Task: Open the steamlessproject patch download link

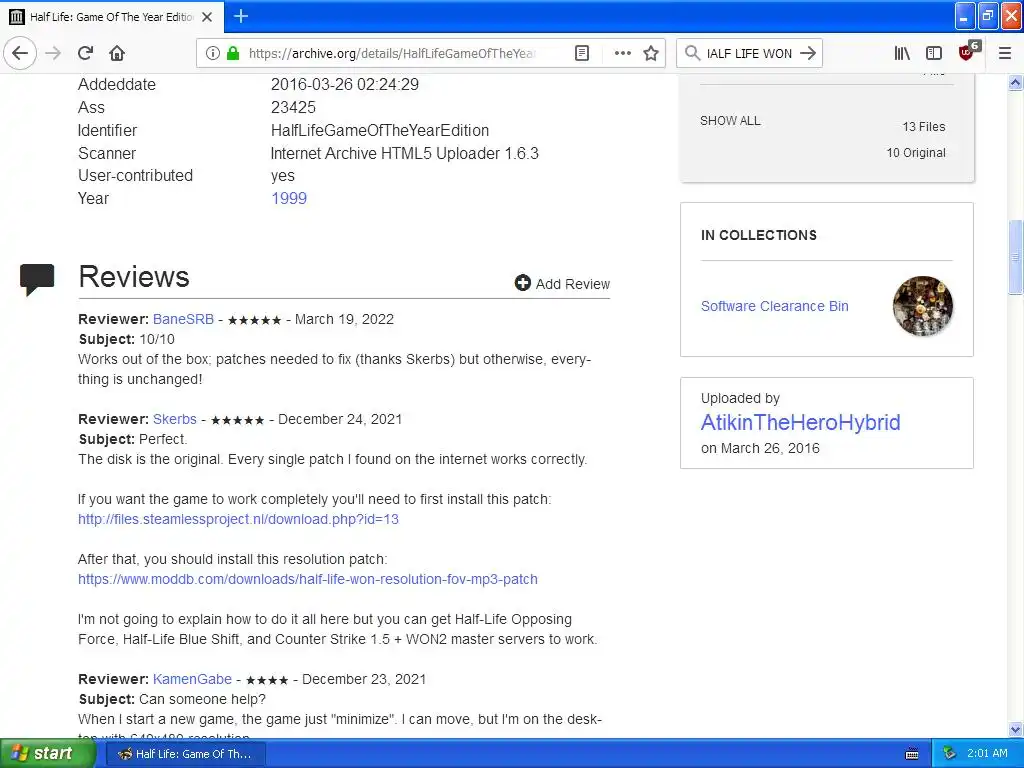Action: tap(238, 519)
